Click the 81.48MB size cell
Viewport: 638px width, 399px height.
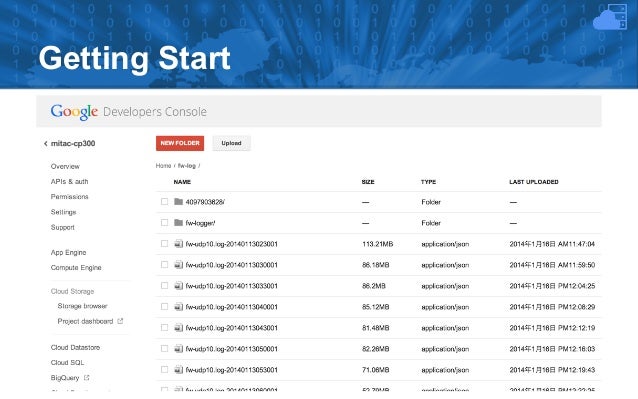coord(376,328)
